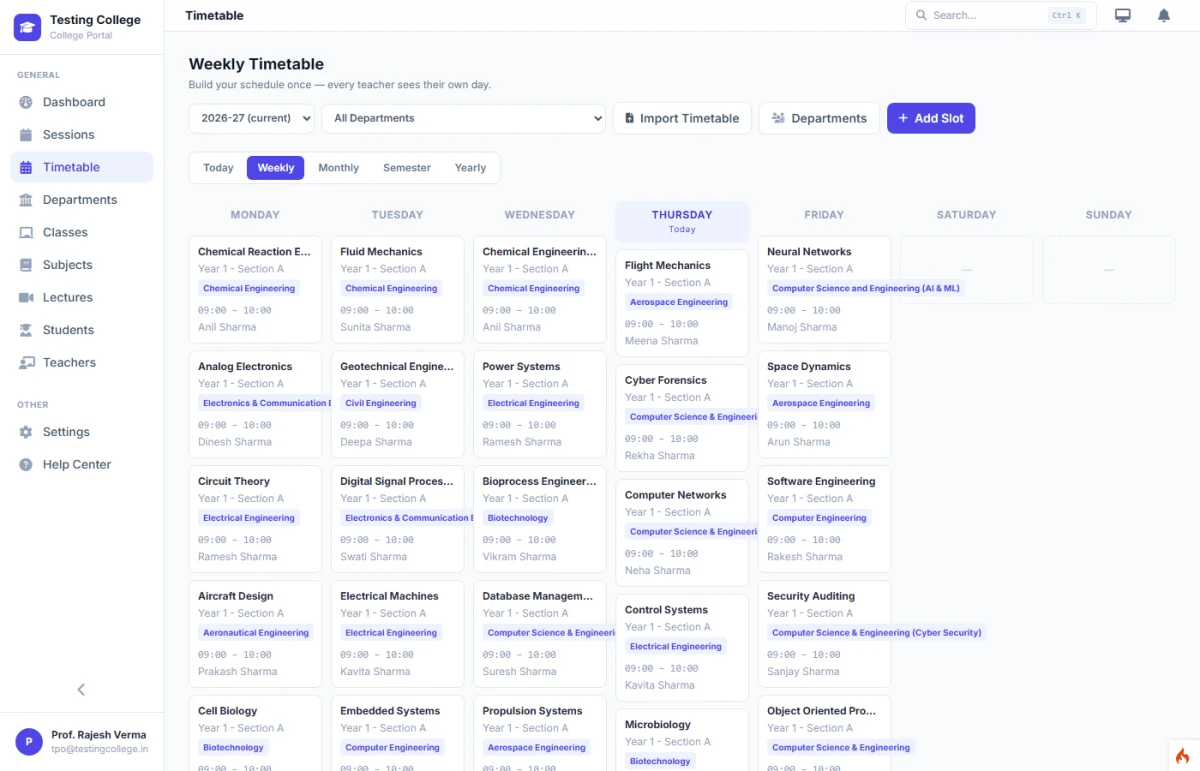Viewport: 1200px width, 771px height.
Task: Click the flame icon in bottom corner
Action: click(1183, 755)
